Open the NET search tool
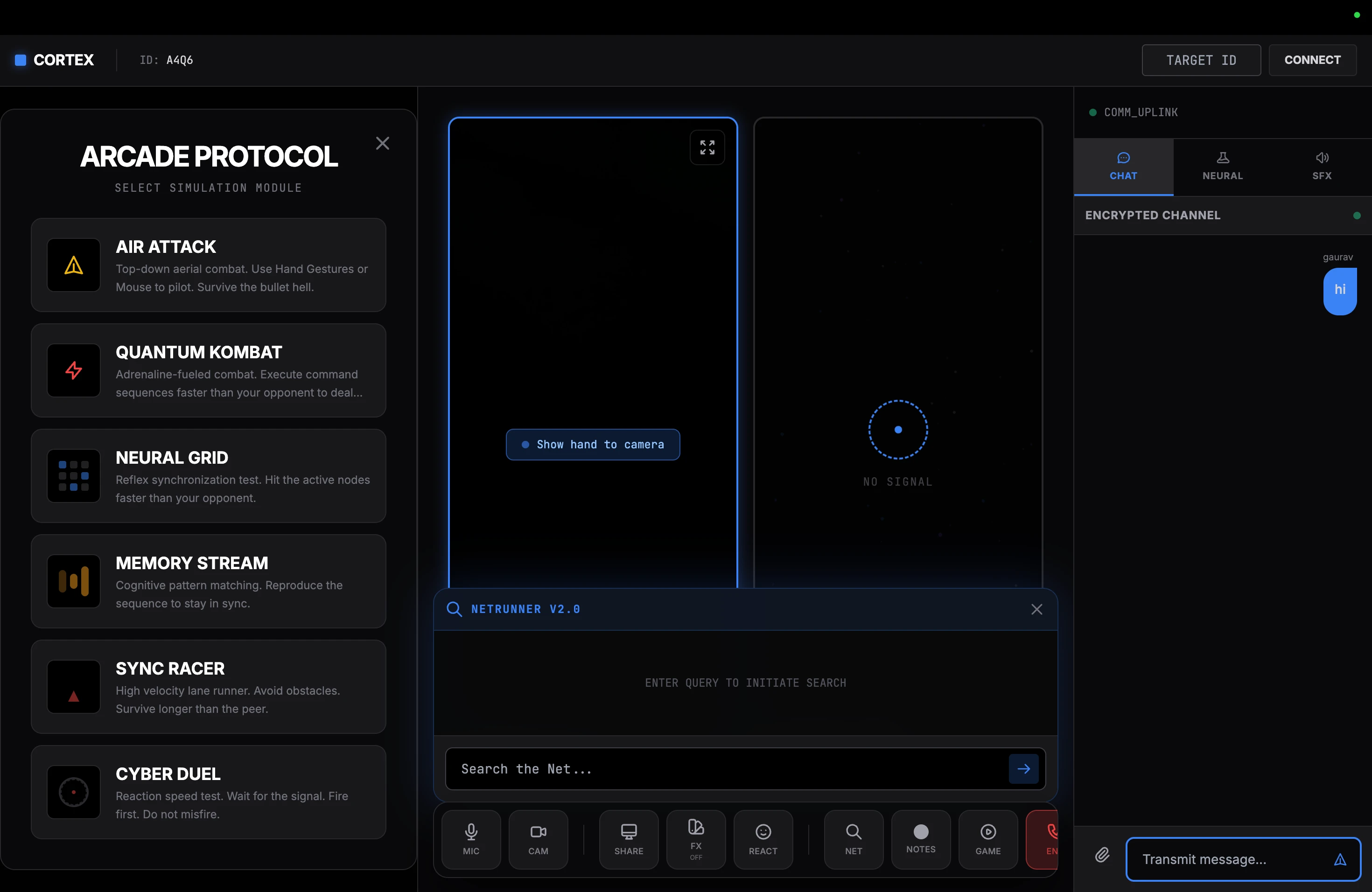1372x892 pixels. [853, 839]
